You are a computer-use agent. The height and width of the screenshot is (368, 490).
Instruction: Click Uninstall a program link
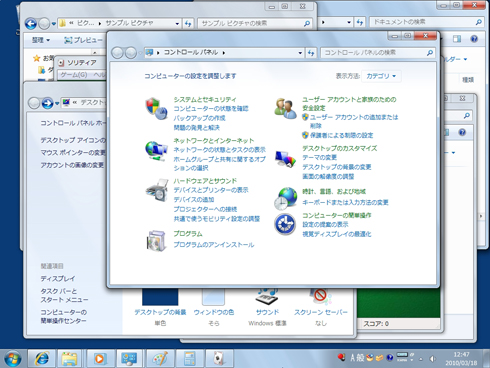coord(214,245)
